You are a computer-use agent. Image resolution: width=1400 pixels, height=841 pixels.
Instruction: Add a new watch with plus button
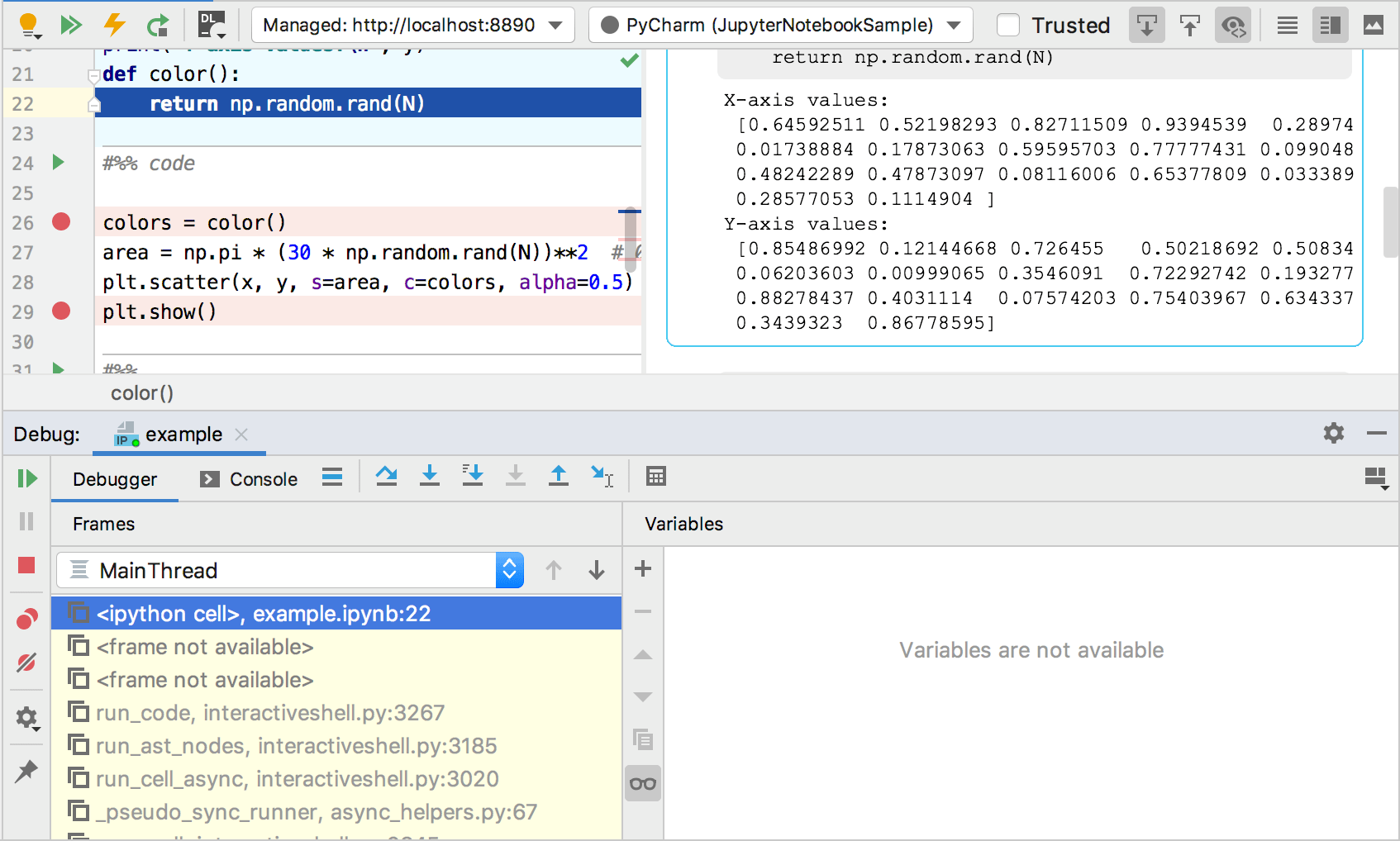643,568
